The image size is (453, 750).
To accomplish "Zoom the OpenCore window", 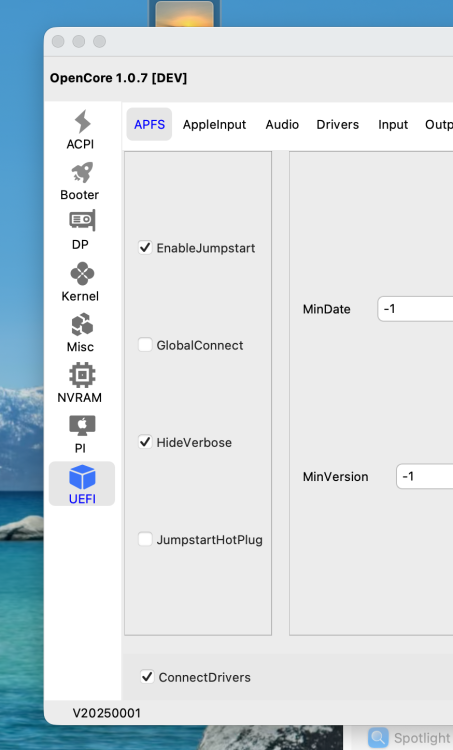I will 99,42.
